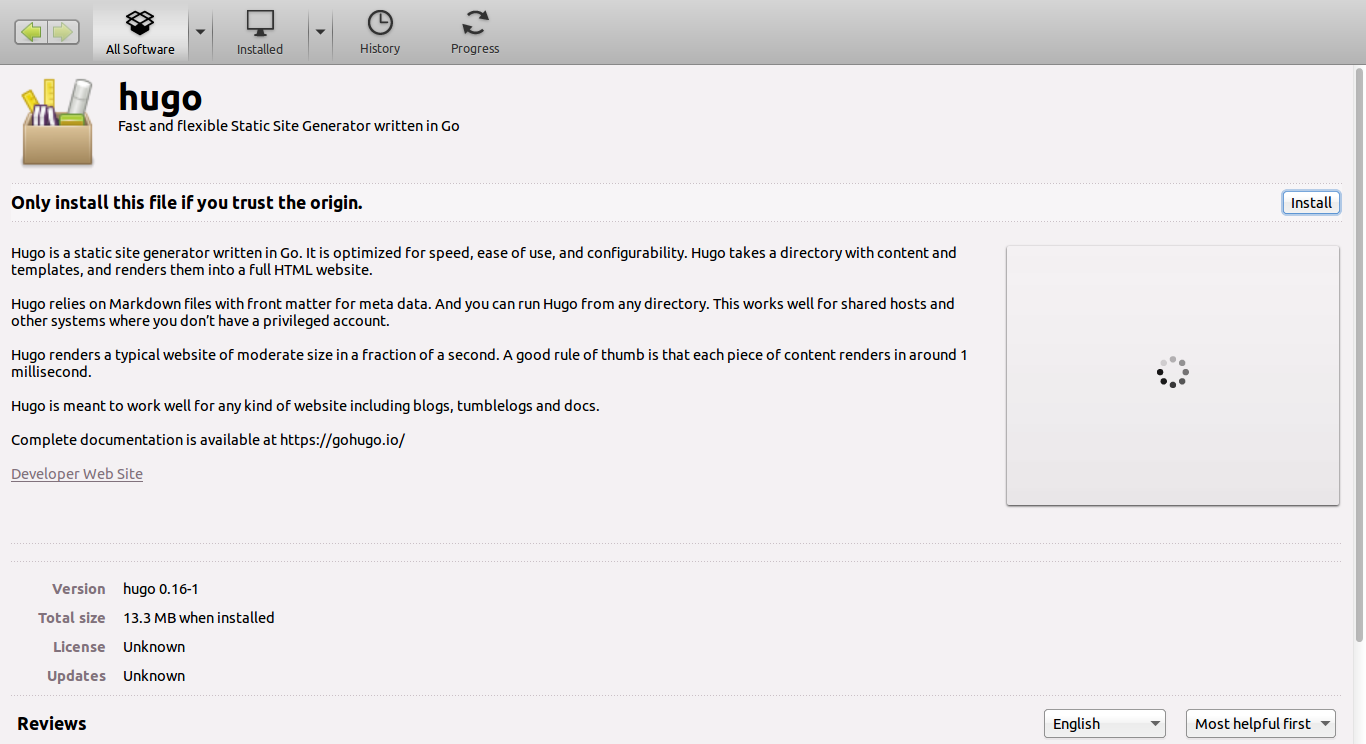Screen dimensions: 1366x744
Task: Expand the All Software dropdown arrow
Action: coord(200,32)
